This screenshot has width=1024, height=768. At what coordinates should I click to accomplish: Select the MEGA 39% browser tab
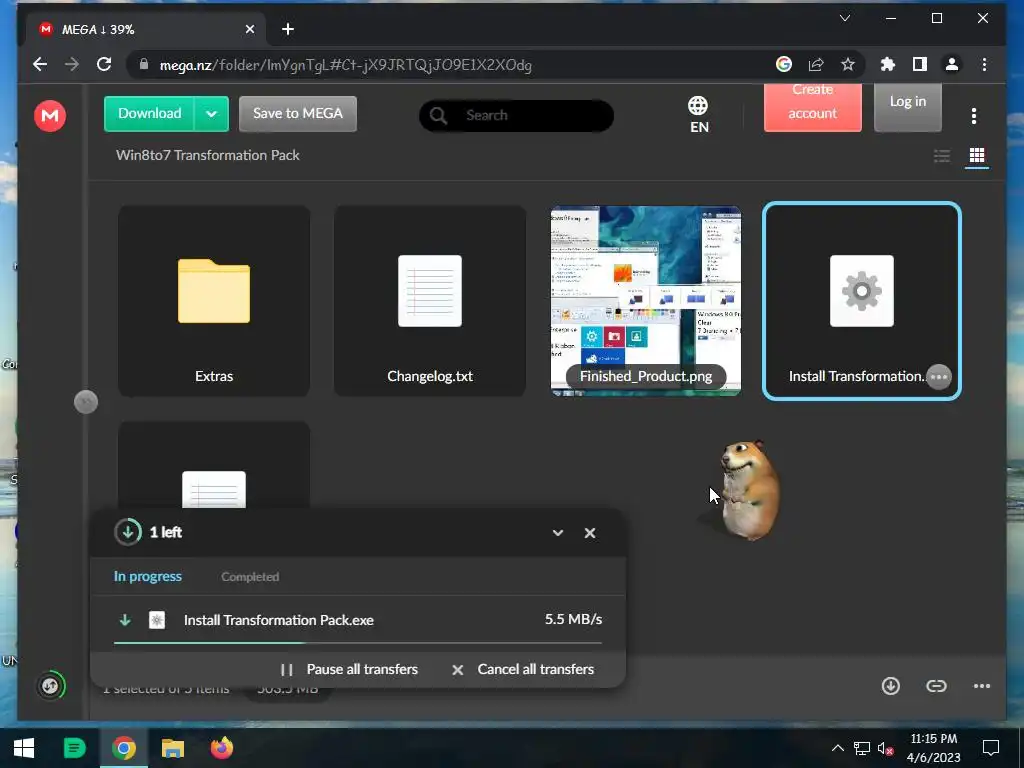(146, 29)
